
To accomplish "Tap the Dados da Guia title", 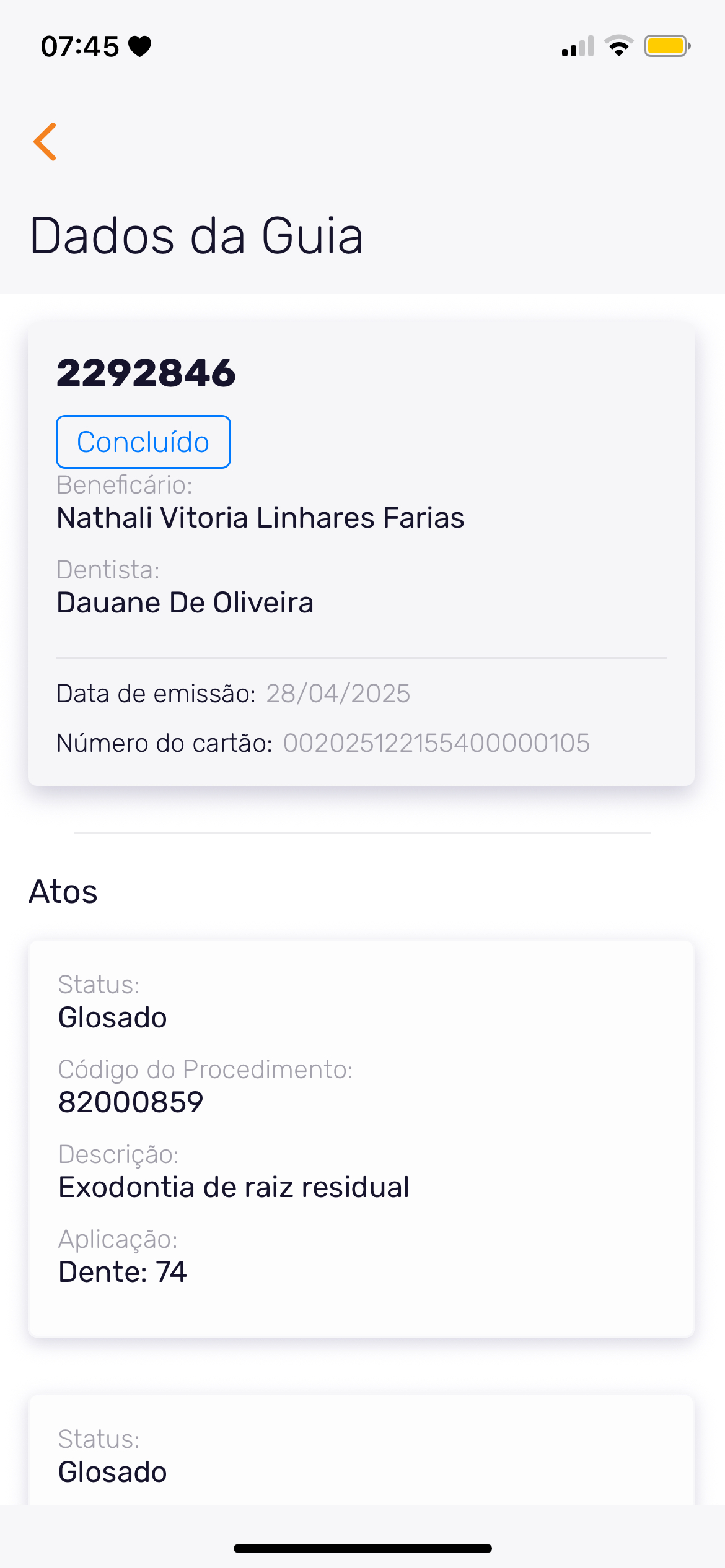I will coord(196,236).
